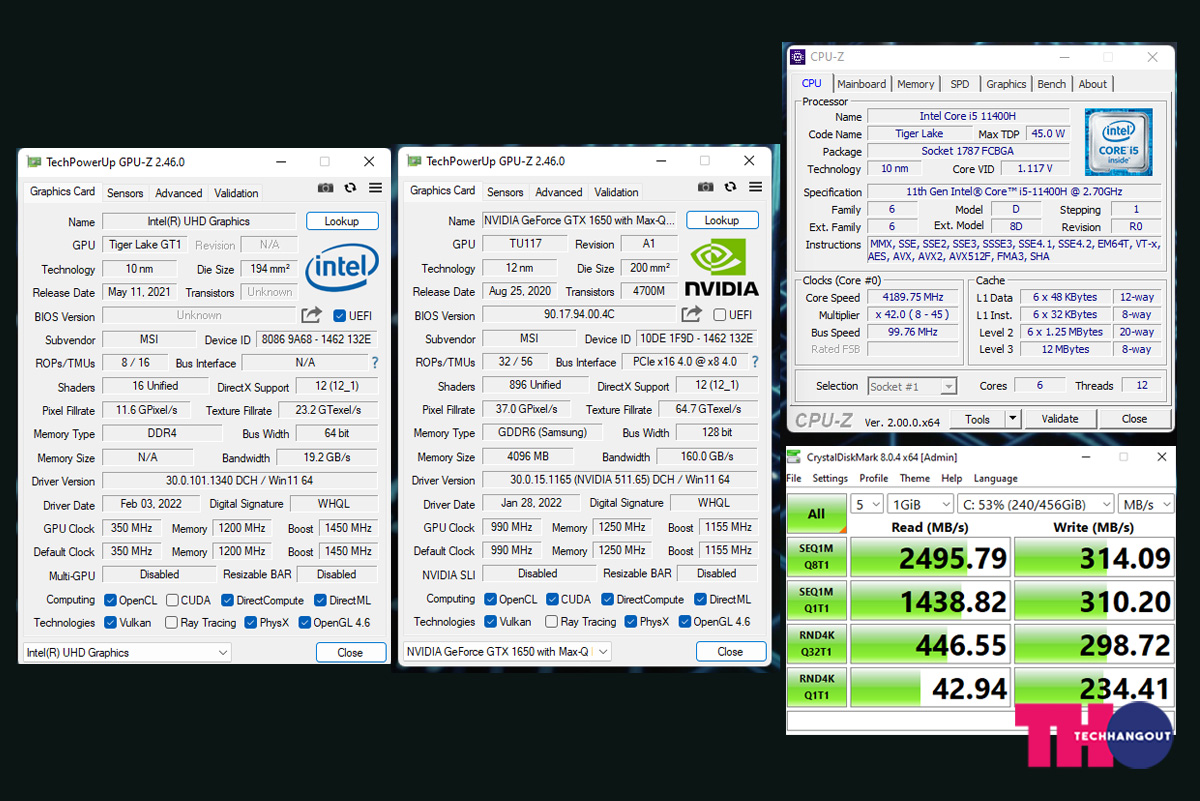Run the SEQ1M Q8T1 test

tap(816, 558)
